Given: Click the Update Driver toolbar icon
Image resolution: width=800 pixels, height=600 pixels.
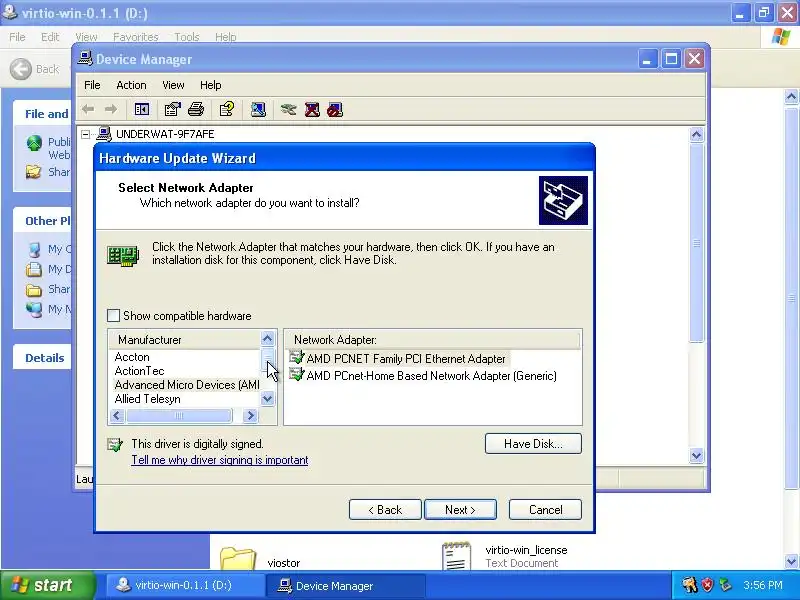Looking at the screenshot, I should 288,109.
